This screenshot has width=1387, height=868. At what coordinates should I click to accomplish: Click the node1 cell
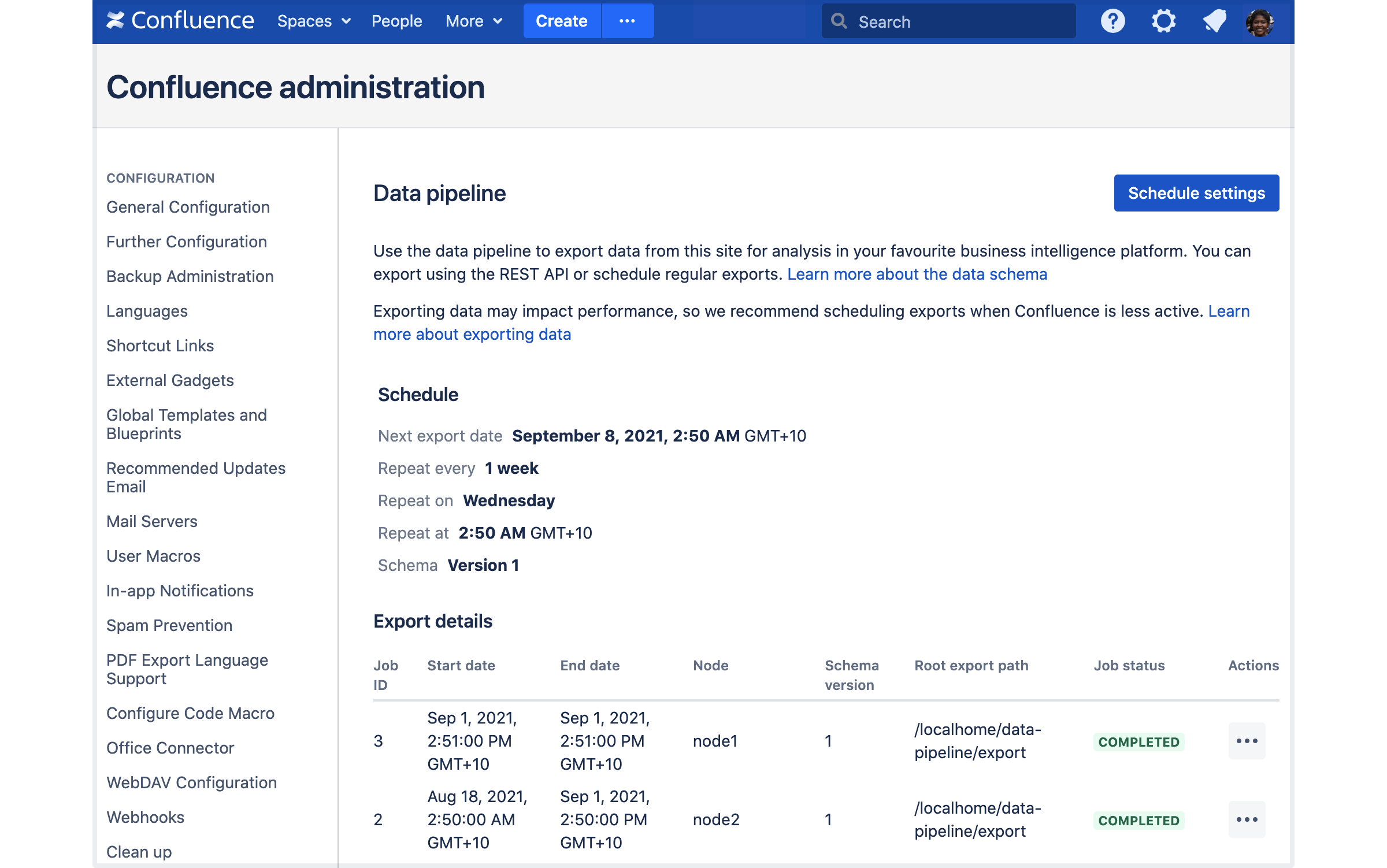pos(715,741)
